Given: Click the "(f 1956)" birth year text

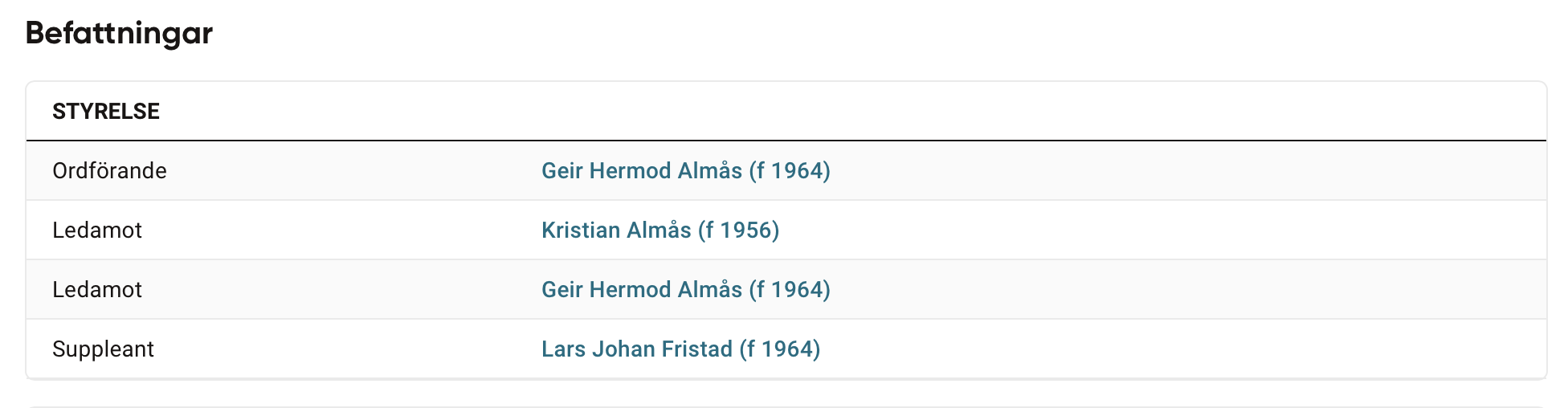Looking at the screenshot, I should (738, 231).
